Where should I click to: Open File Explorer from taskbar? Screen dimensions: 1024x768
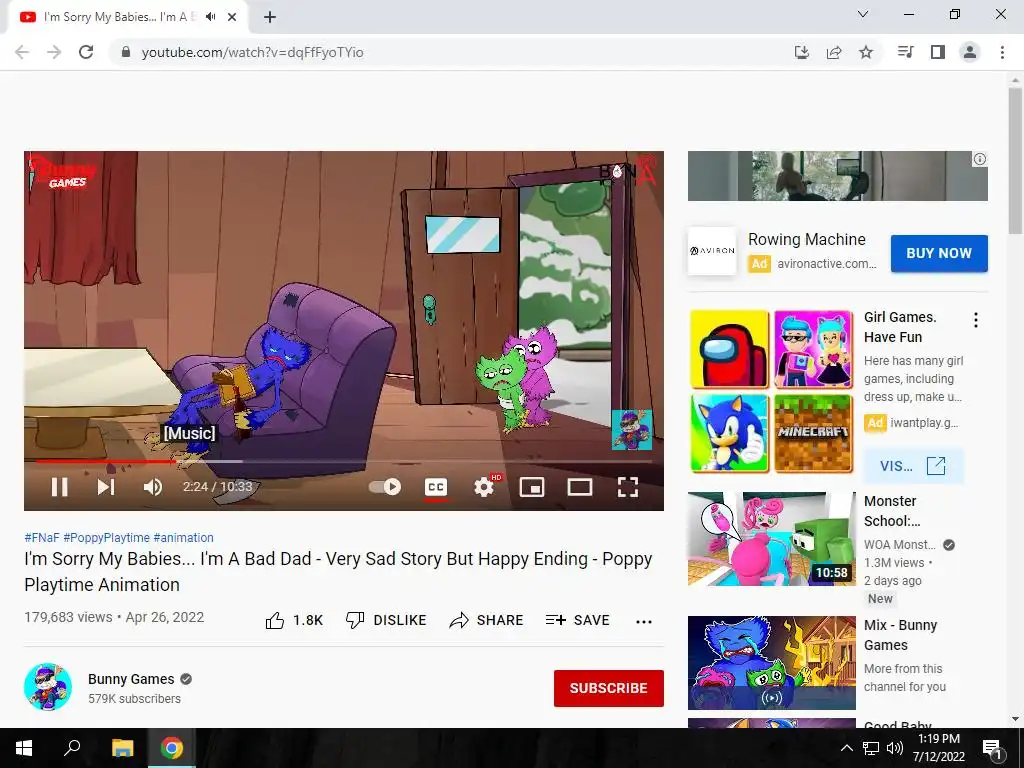[x=122, y=748]
